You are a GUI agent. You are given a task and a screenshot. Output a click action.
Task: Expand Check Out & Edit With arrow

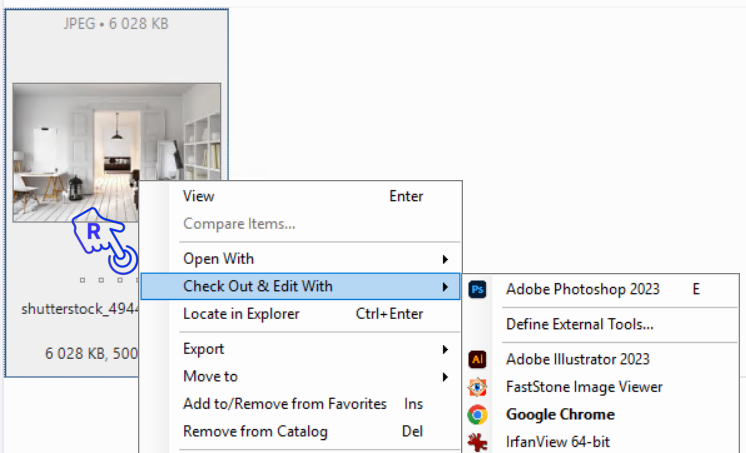pyautogui.click(x=445, y=287)
